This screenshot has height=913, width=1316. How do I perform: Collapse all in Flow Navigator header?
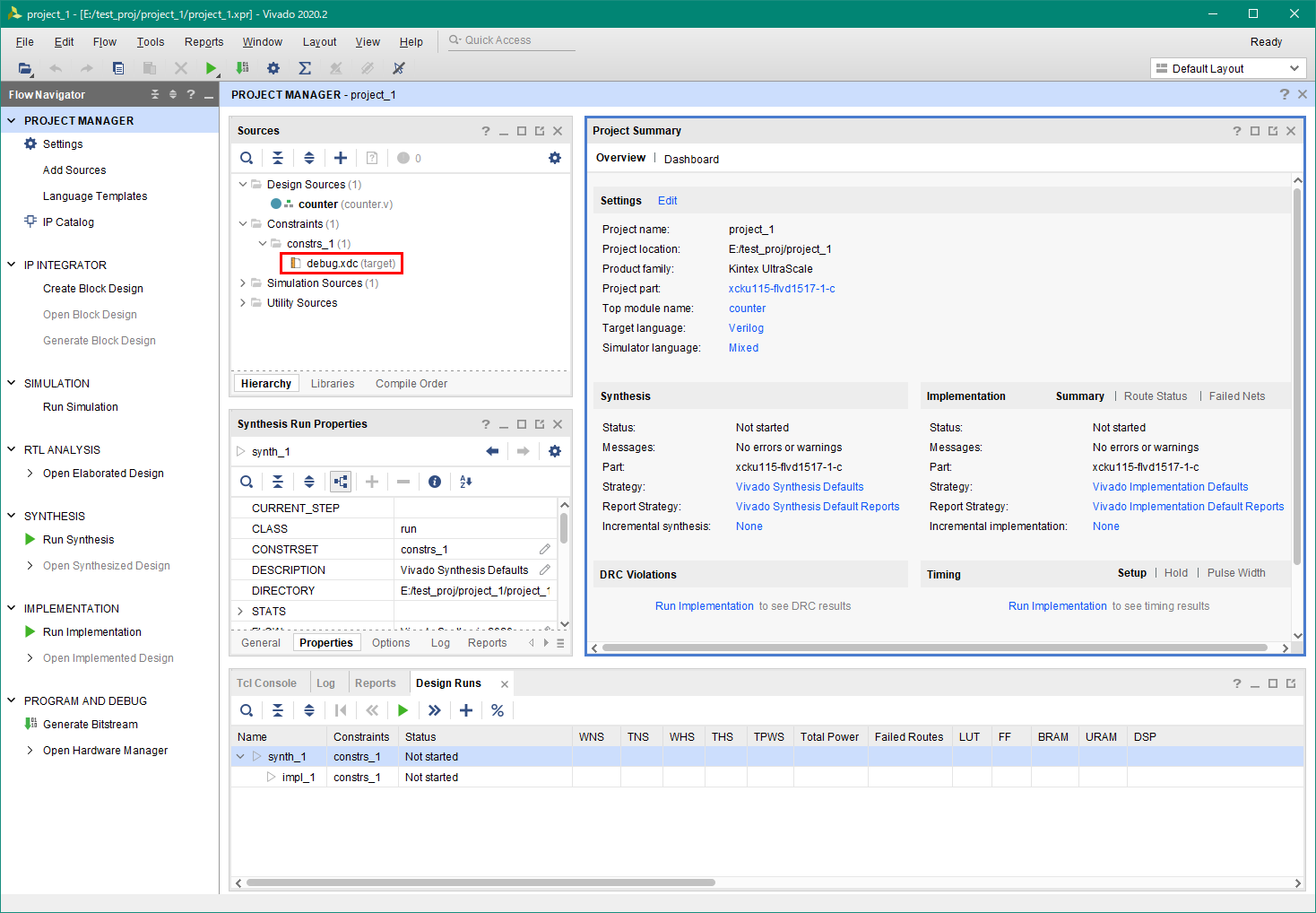(155, 94)
